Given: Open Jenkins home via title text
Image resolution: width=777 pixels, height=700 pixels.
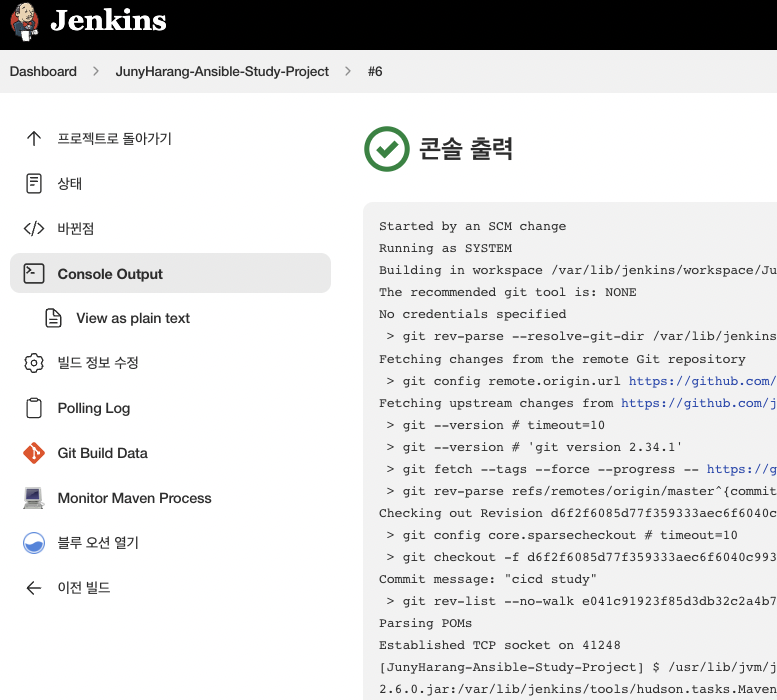Looking at the screenshot, I should pyautogui.click(x=109, y=21).
